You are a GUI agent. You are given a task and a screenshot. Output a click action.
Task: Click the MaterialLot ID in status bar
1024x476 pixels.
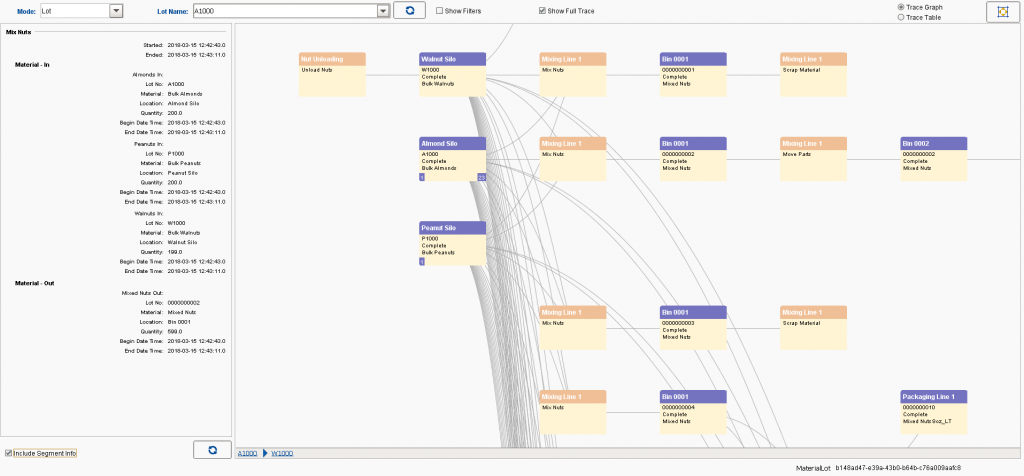[x=898, y=468]
